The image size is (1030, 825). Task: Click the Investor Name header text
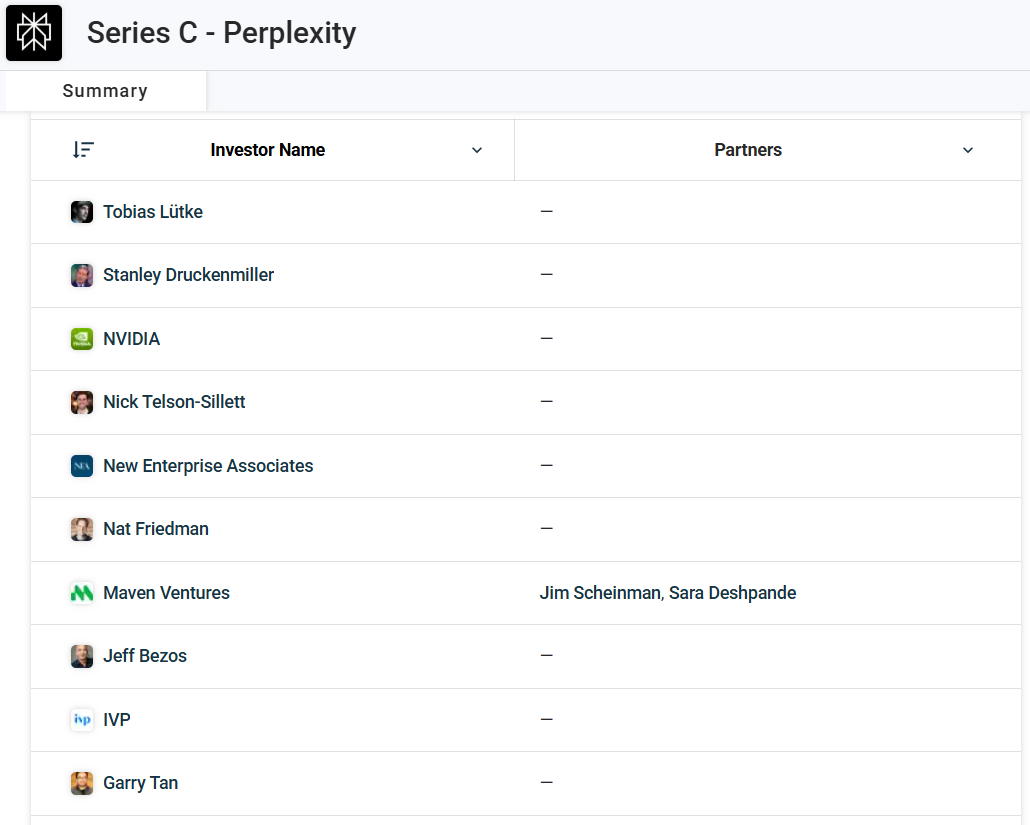(267, 150)
